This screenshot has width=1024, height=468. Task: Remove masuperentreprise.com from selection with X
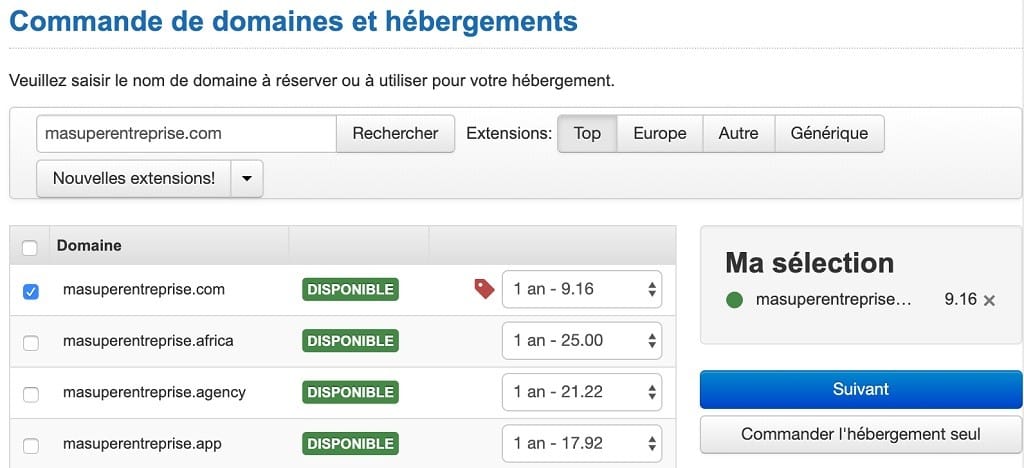pos(989,300)
